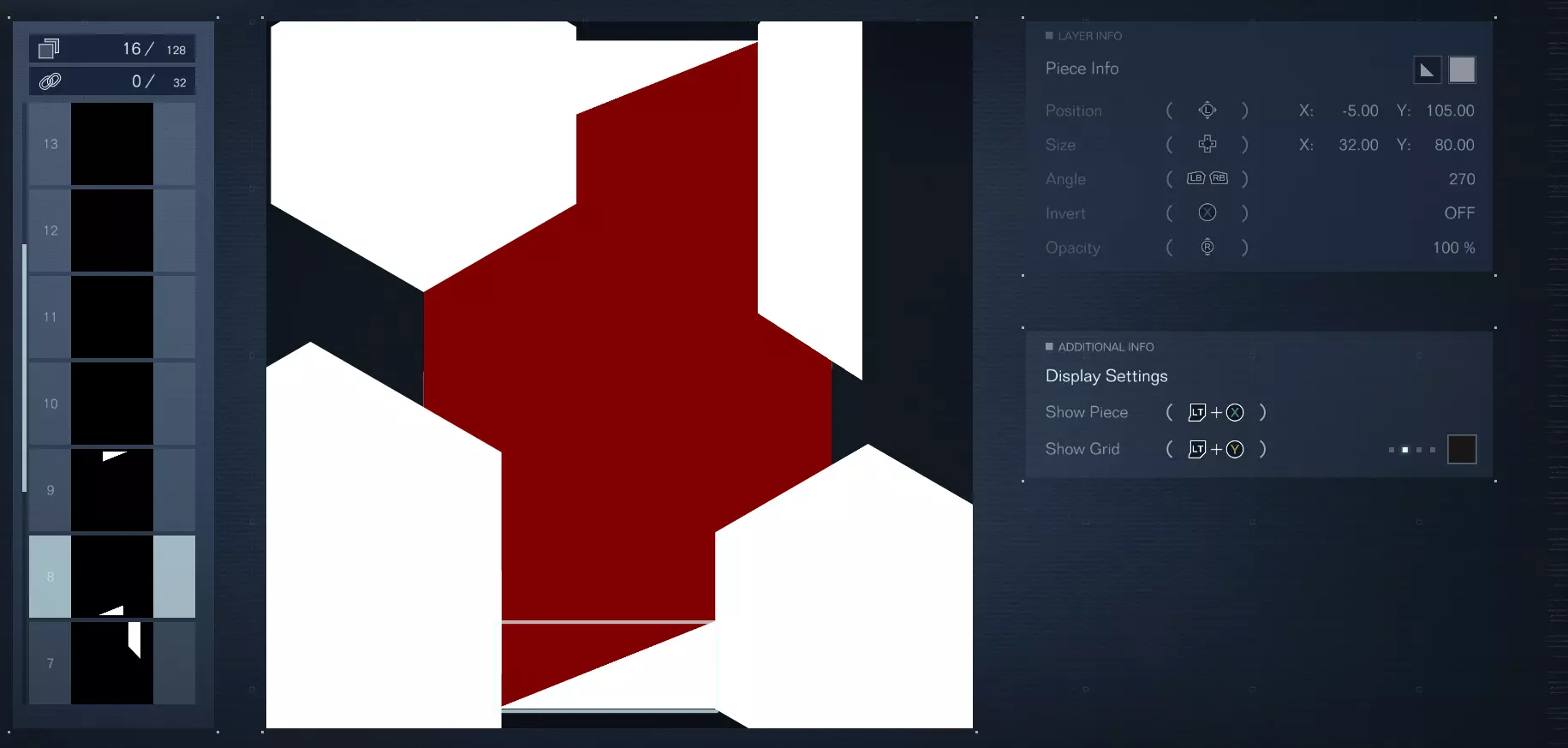Click the X button icon beside Invert

pos(1207,212)
